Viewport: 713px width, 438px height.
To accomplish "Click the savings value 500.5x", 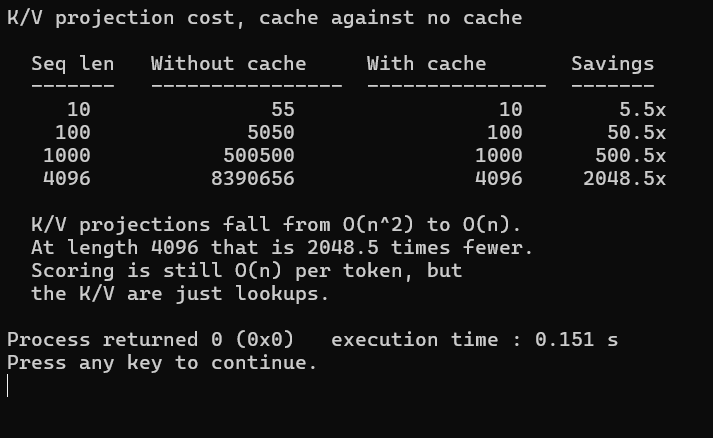I will click(x=630, y=156).
